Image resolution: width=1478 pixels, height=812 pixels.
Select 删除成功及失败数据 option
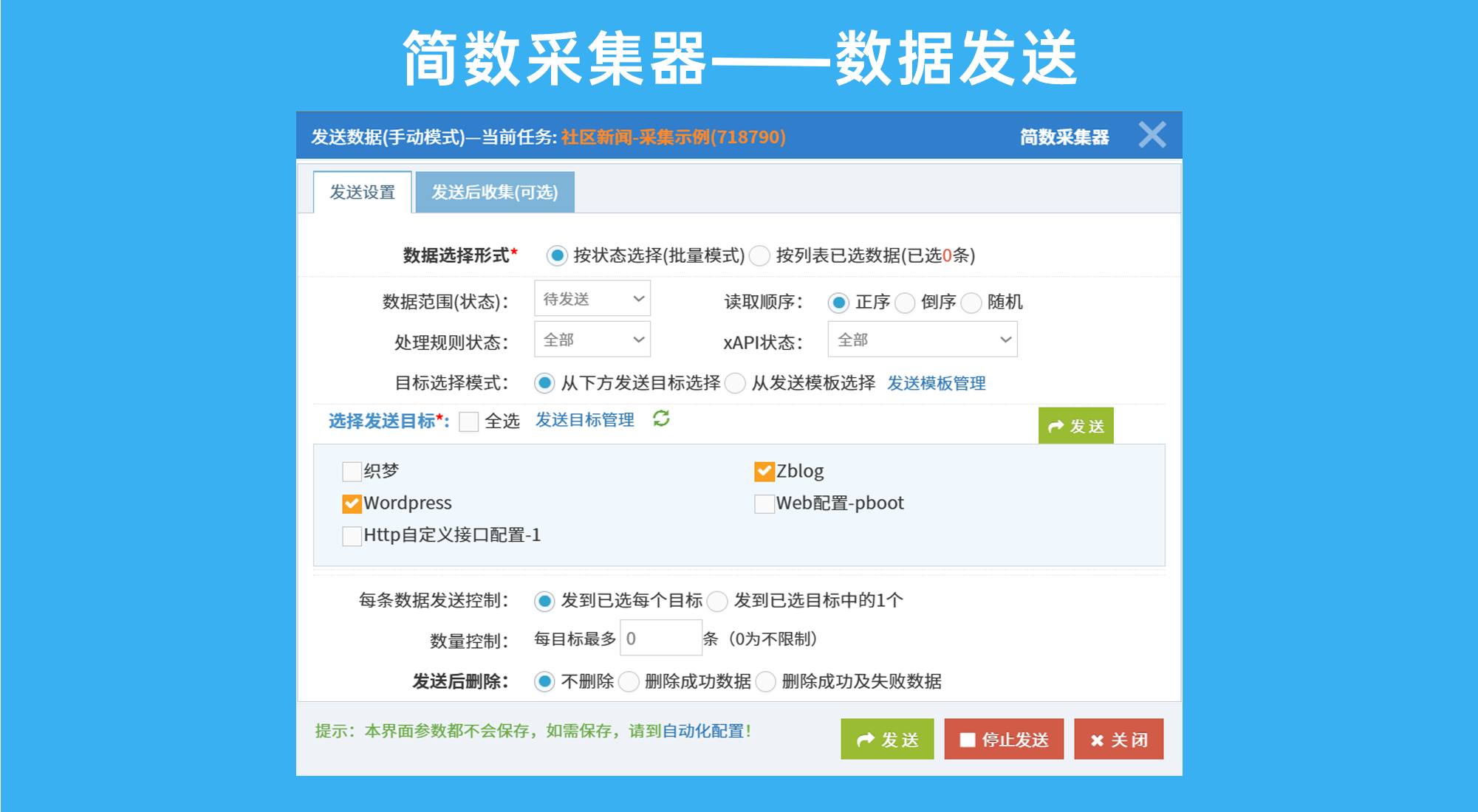766,681
